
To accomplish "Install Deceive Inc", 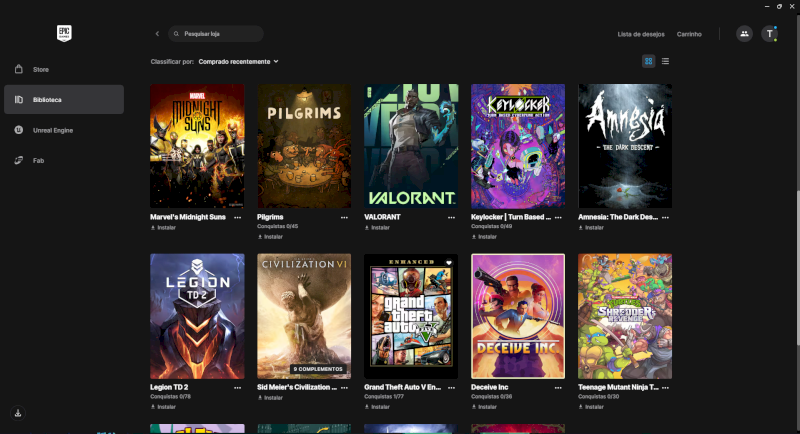I will coord(484,407).
